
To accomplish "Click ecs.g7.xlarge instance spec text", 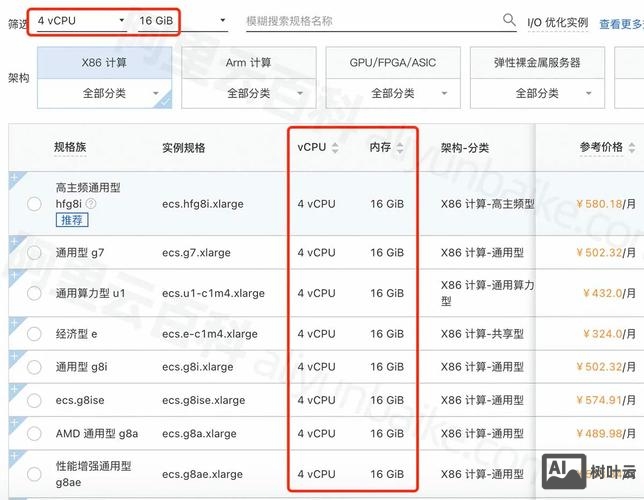I will point(196,252).
